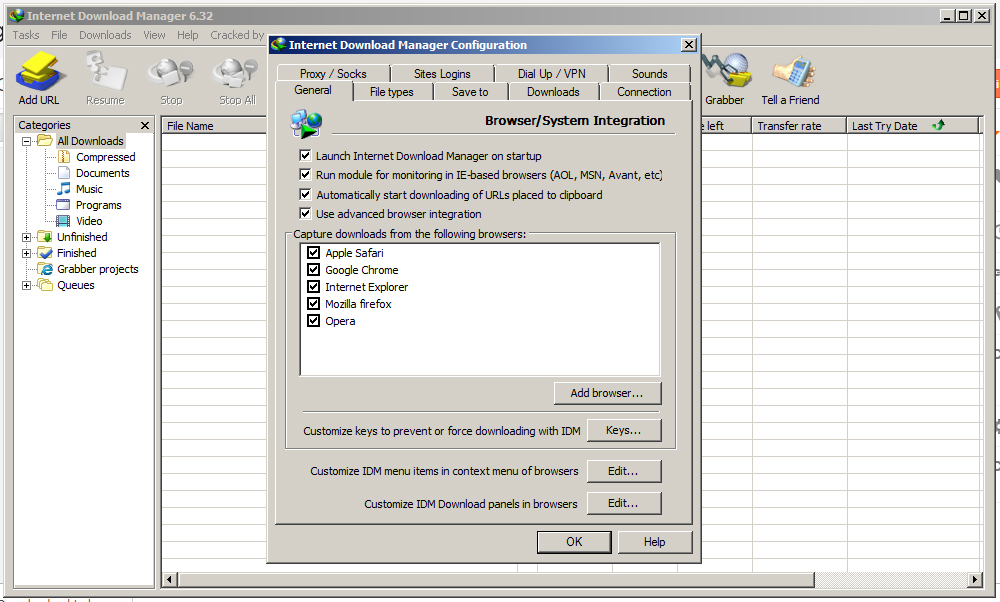Click the Tell a Friend icon
1000x602 pixels.
point(793,71)
